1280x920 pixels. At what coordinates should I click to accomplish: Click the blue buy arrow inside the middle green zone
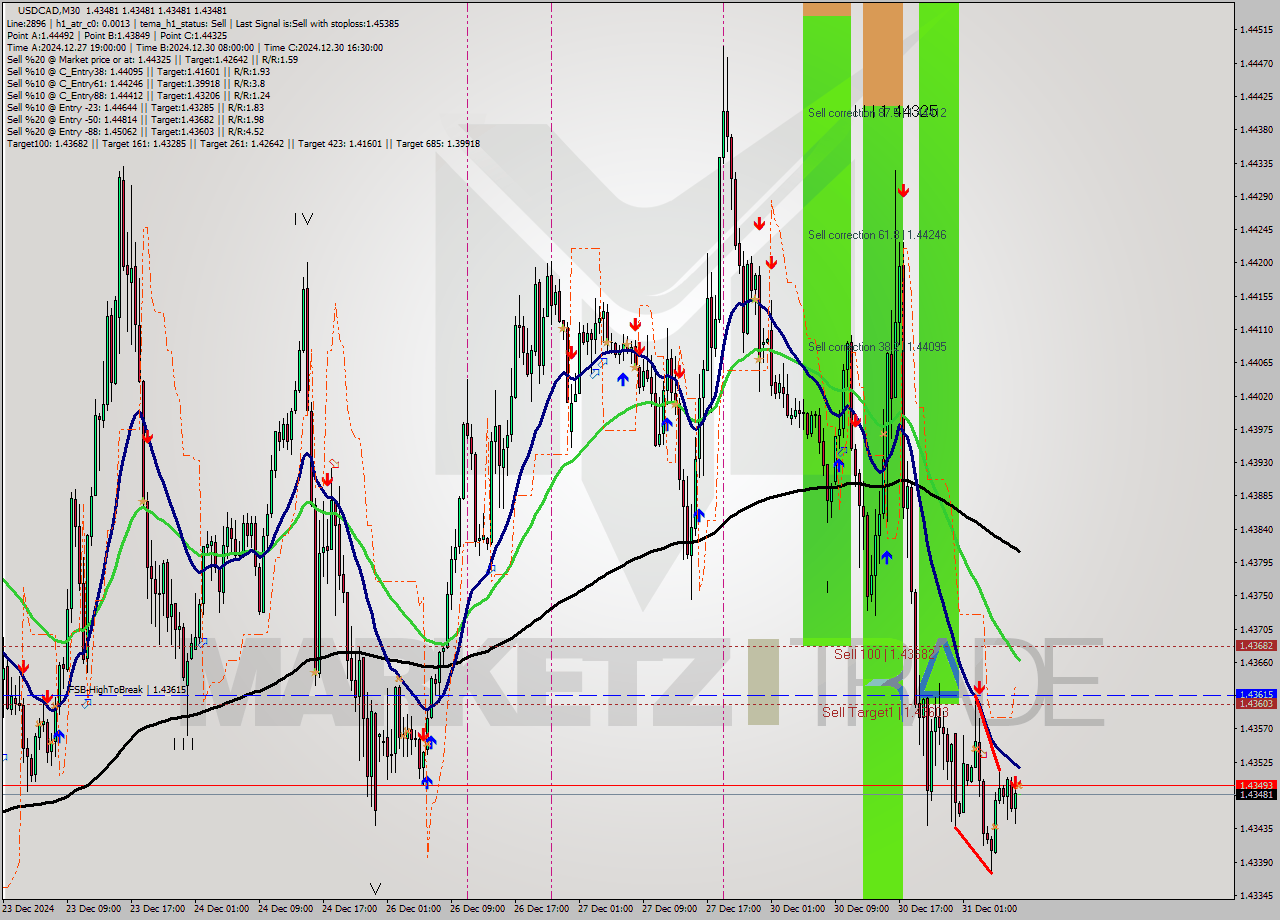click(x=886, y=557)
